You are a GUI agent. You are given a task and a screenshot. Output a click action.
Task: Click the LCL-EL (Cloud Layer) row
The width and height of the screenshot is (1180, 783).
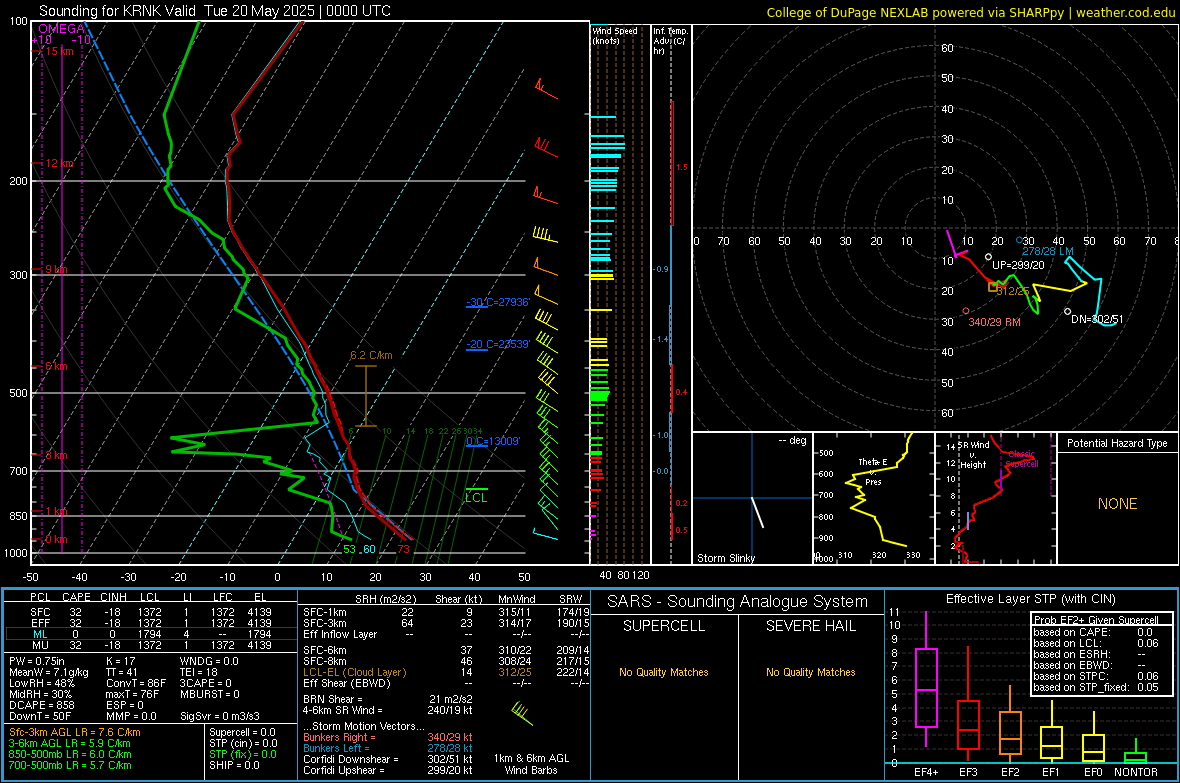[x=446, y=672]
